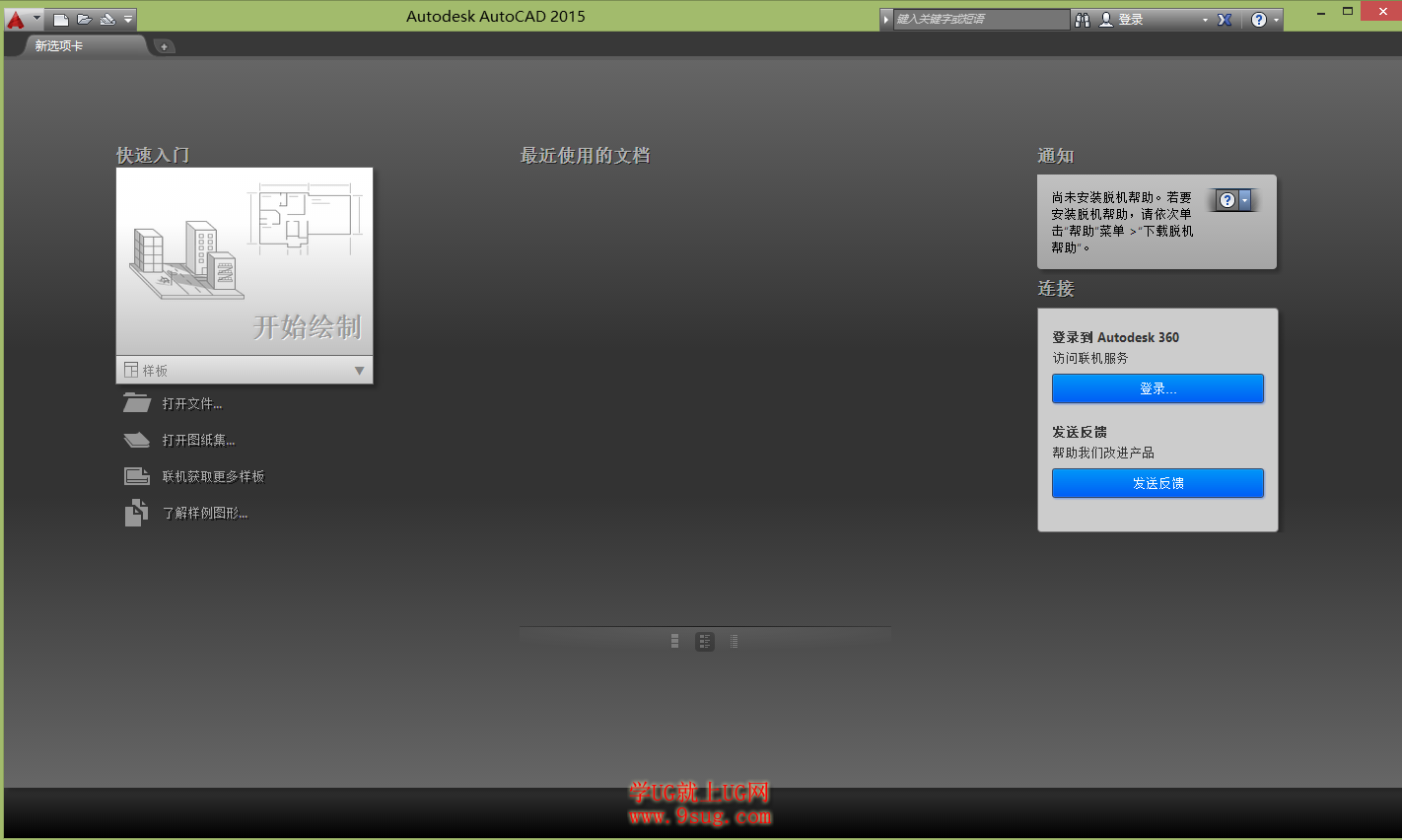Image resolution: width=1402 pixels, height=840 pixels.
Task: Click the blue 发送反馈 button
Action: coord(1157,483)
